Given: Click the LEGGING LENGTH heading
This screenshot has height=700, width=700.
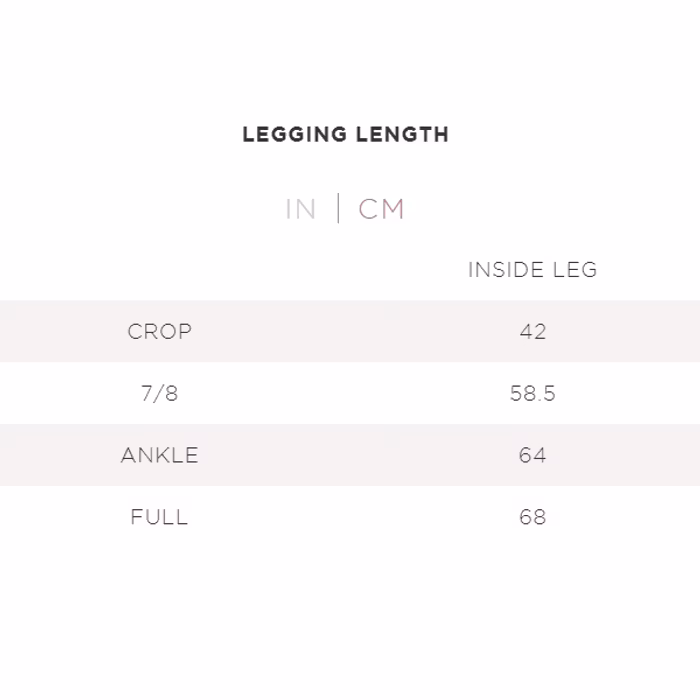Looking at the screenshot, I should (x=346, y=134).
